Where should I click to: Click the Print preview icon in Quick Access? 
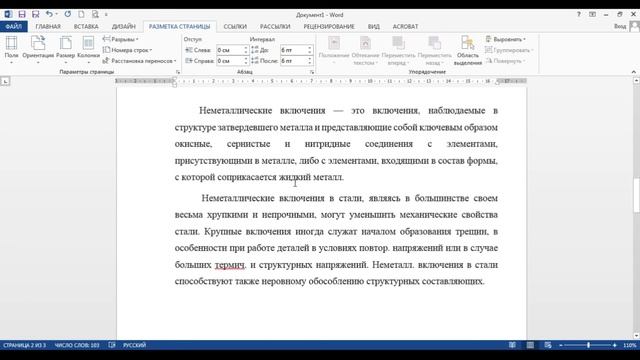(95, 14)
